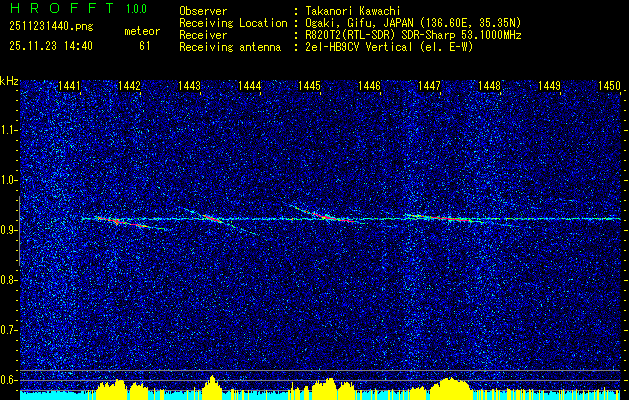Click the Receiver label
629x400 pixels.
(x=203, y=35)
